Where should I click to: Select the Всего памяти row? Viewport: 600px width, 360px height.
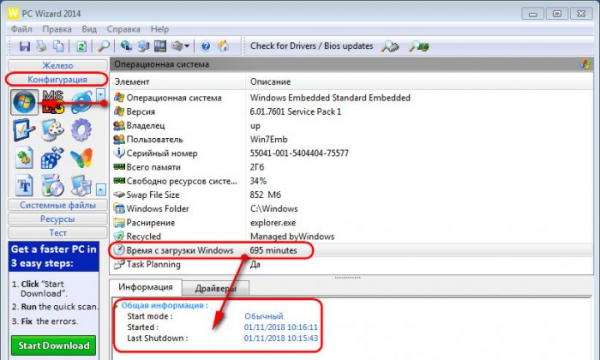[x=351, y=167]
